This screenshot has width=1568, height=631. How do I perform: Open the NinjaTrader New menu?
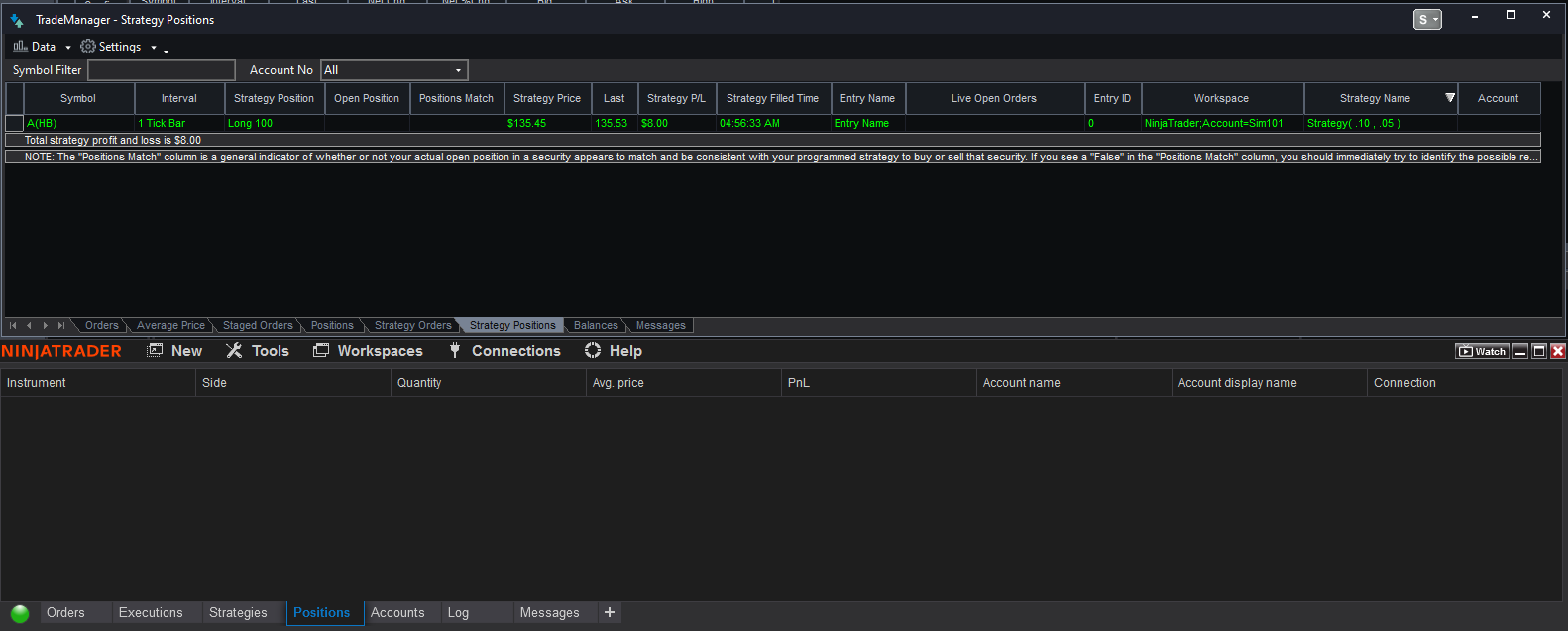pyautogui.click(x=174, y=351)
